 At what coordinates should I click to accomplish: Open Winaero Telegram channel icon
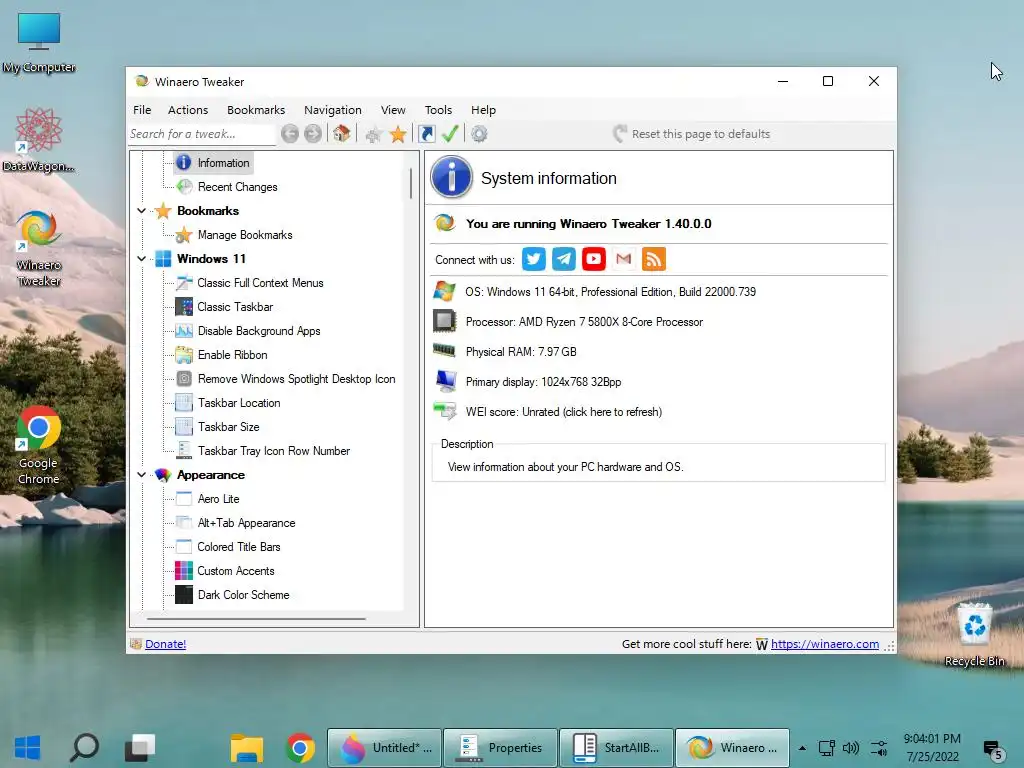pos(564,259)
